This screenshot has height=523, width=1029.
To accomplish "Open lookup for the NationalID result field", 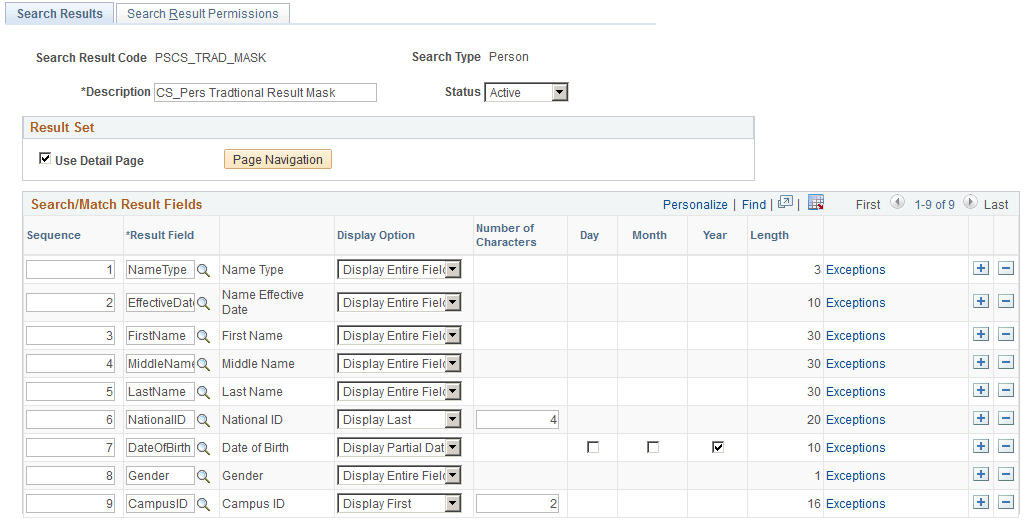I will point(203,420).
